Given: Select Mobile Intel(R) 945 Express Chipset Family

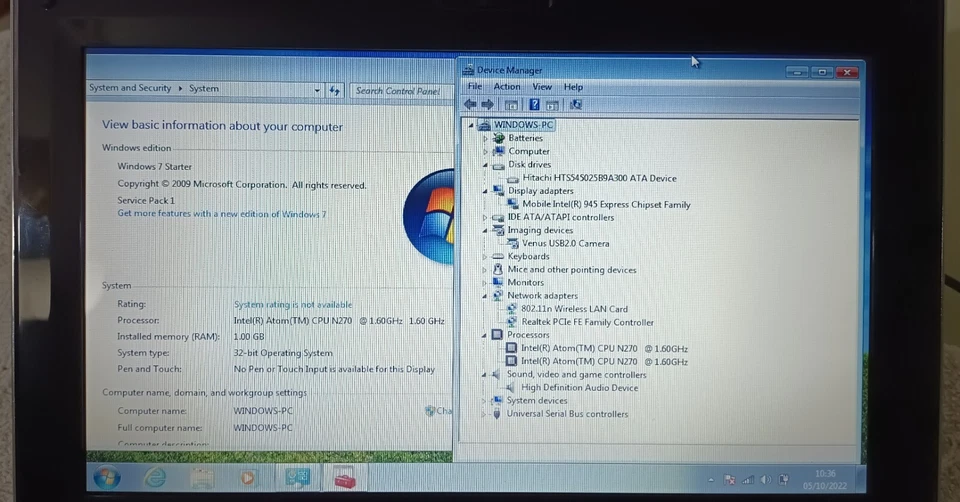Looking at the screenshot, I should tap(606, 204).
